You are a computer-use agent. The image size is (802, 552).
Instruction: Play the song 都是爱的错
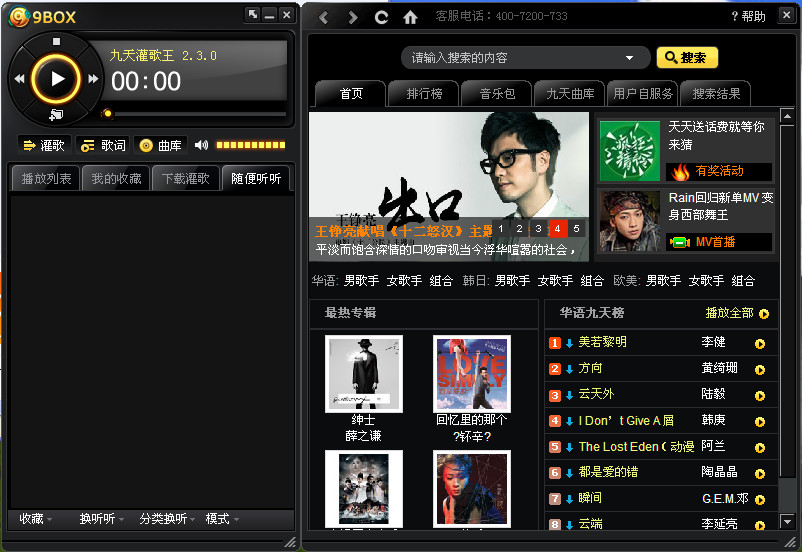click(760, 474)
